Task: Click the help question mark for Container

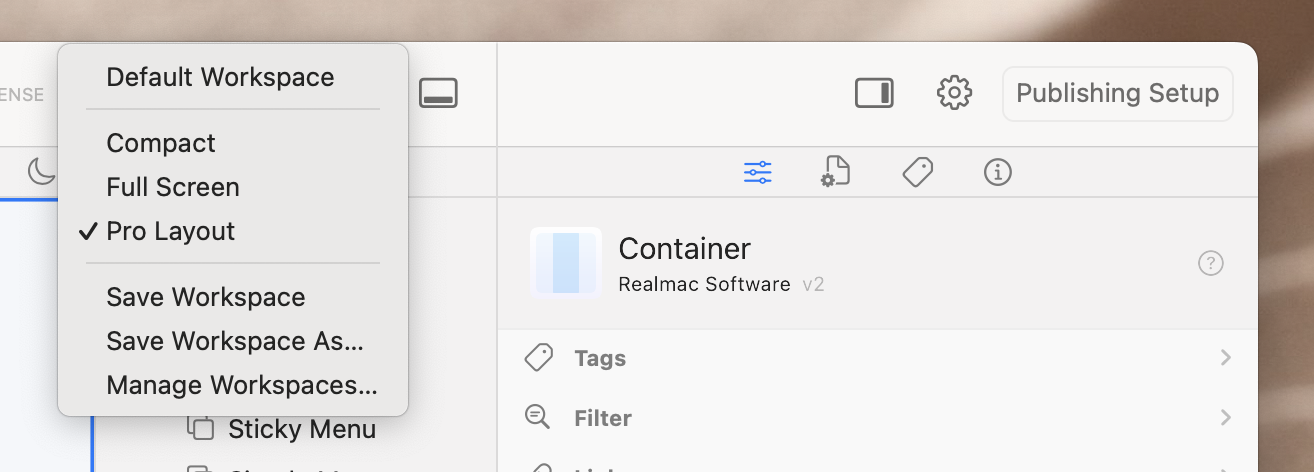Action: pos(1210,264)
